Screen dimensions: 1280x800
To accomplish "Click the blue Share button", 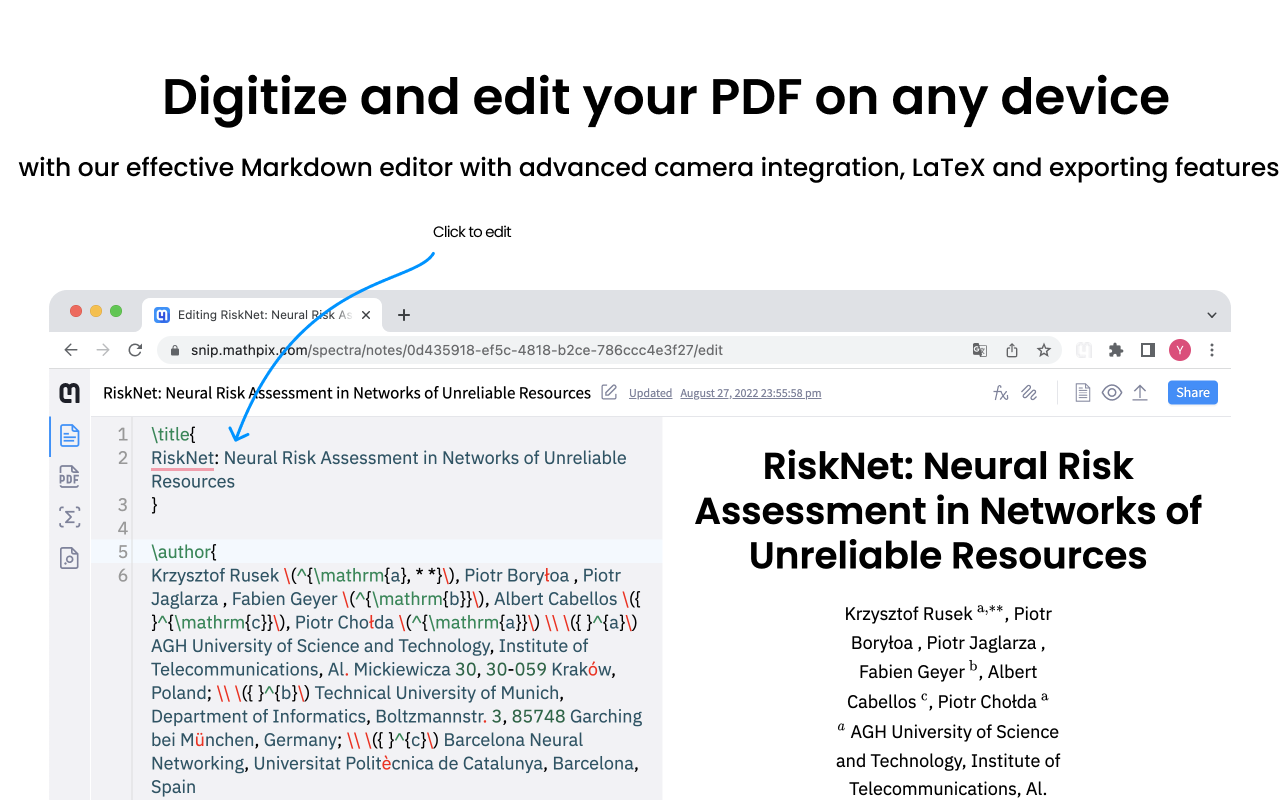I will click(1192, 393).
